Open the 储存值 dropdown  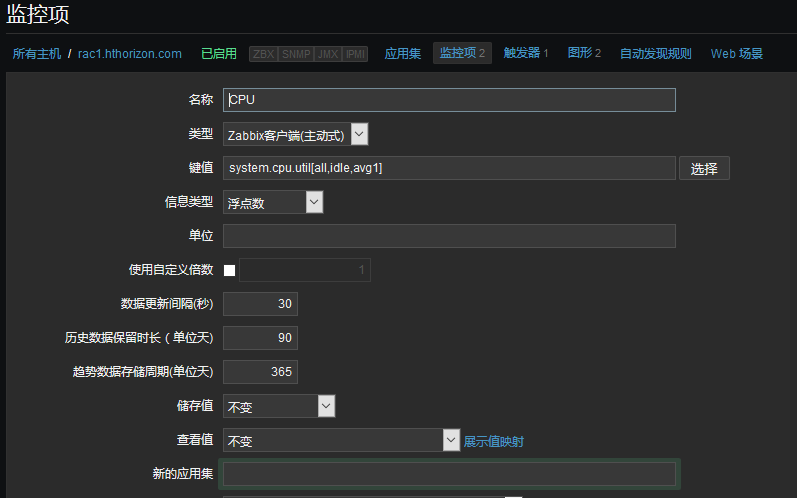(x=279, y=406)
